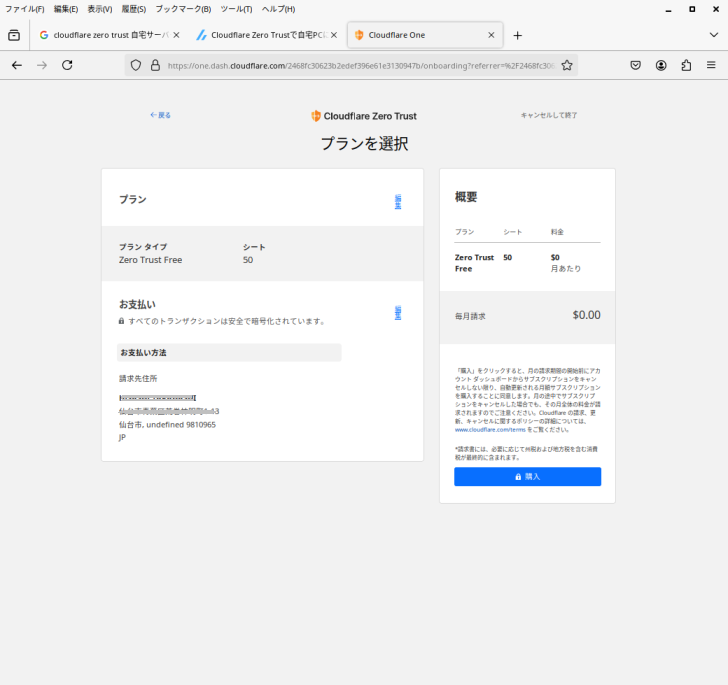Open the ファイル(F) menu

[x=25, y=9]
